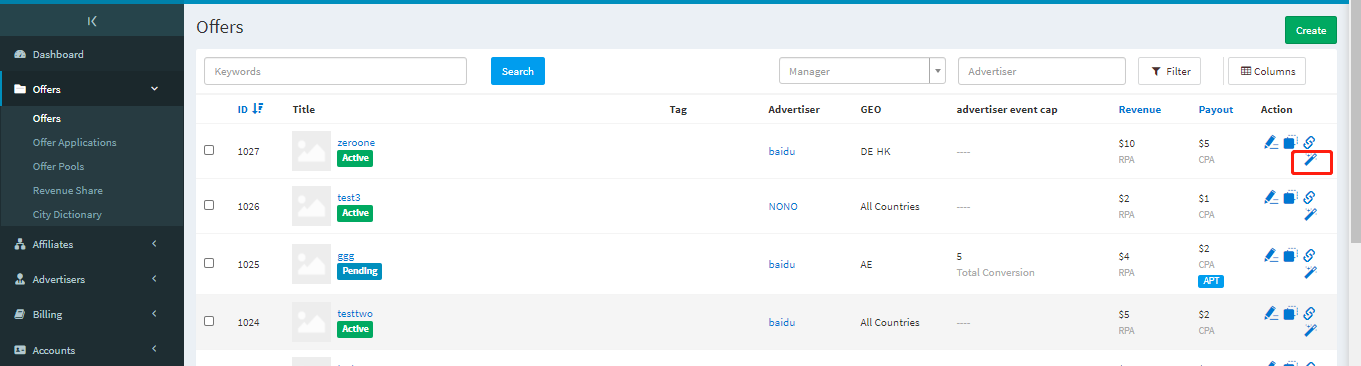Image resolution: width=1361 pixels, height=366 pixels.
Task: Open the testtwo offer link
Action: pyautogui.click(x=355, y=313)
